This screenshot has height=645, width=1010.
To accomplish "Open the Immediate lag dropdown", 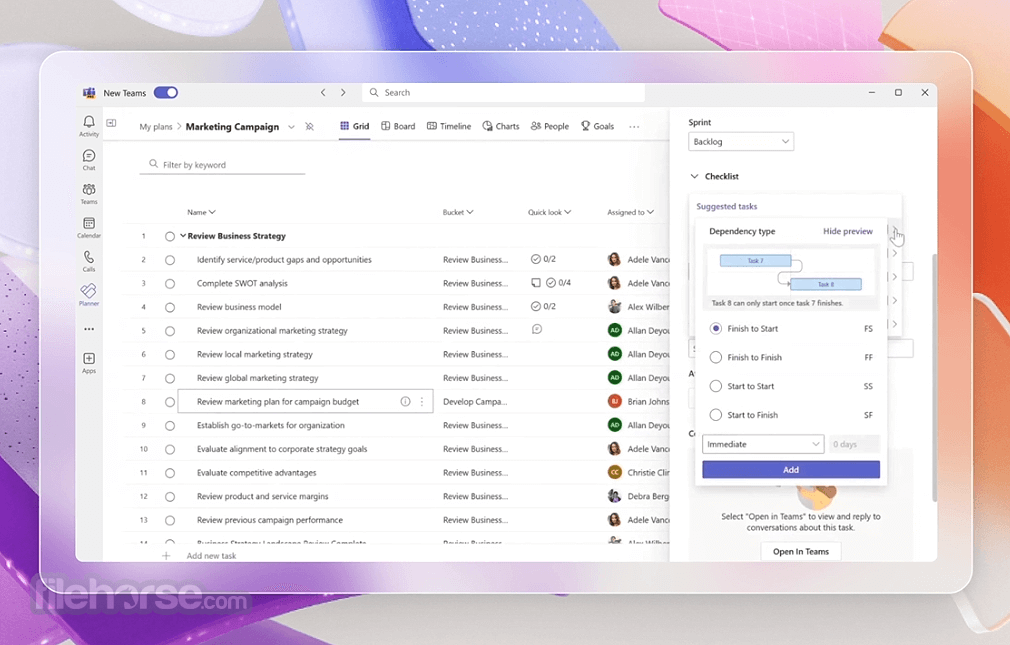I will coord(763,444).
